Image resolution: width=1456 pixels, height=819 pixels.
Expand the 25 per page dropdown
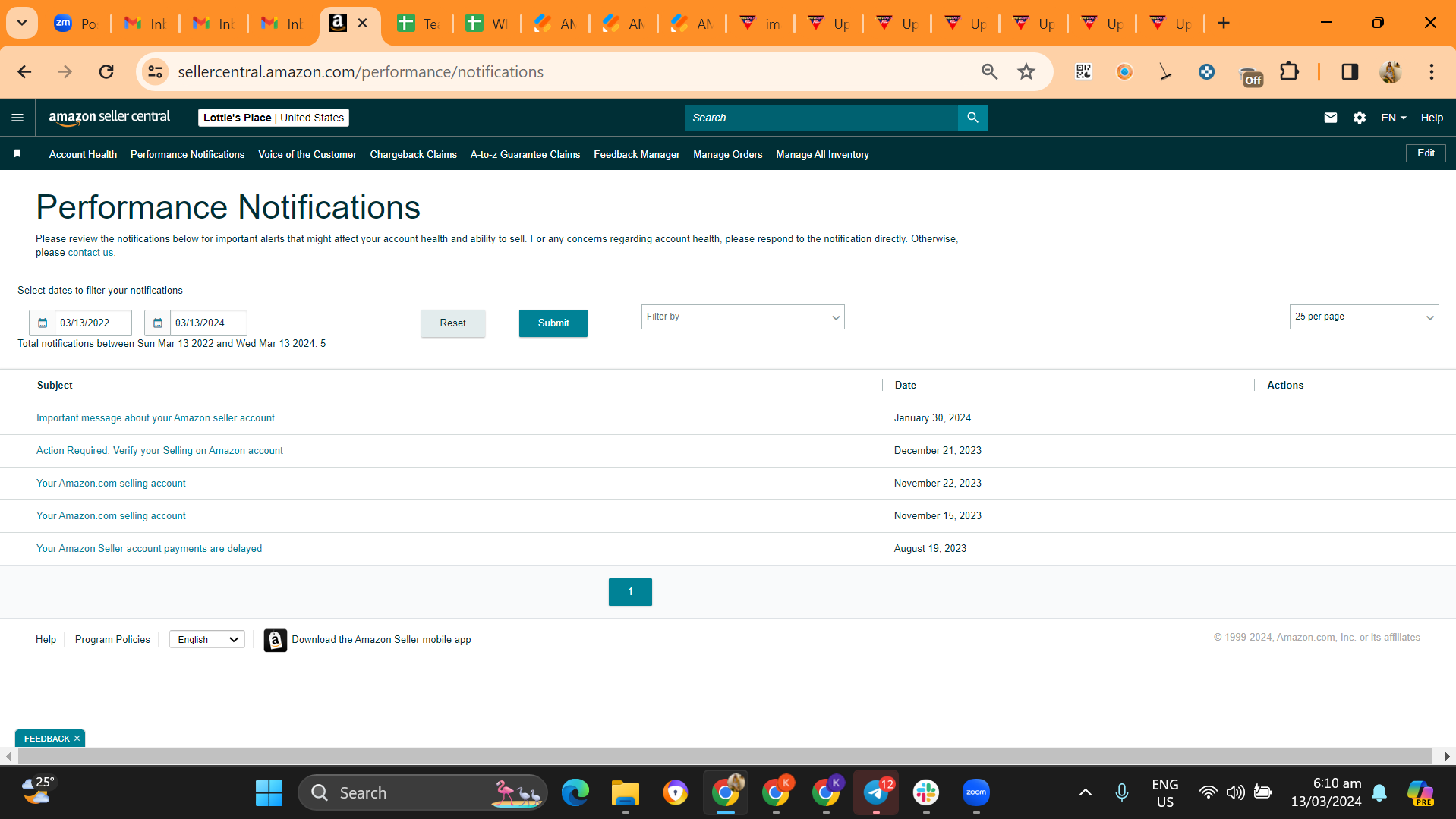(1363, 317)
